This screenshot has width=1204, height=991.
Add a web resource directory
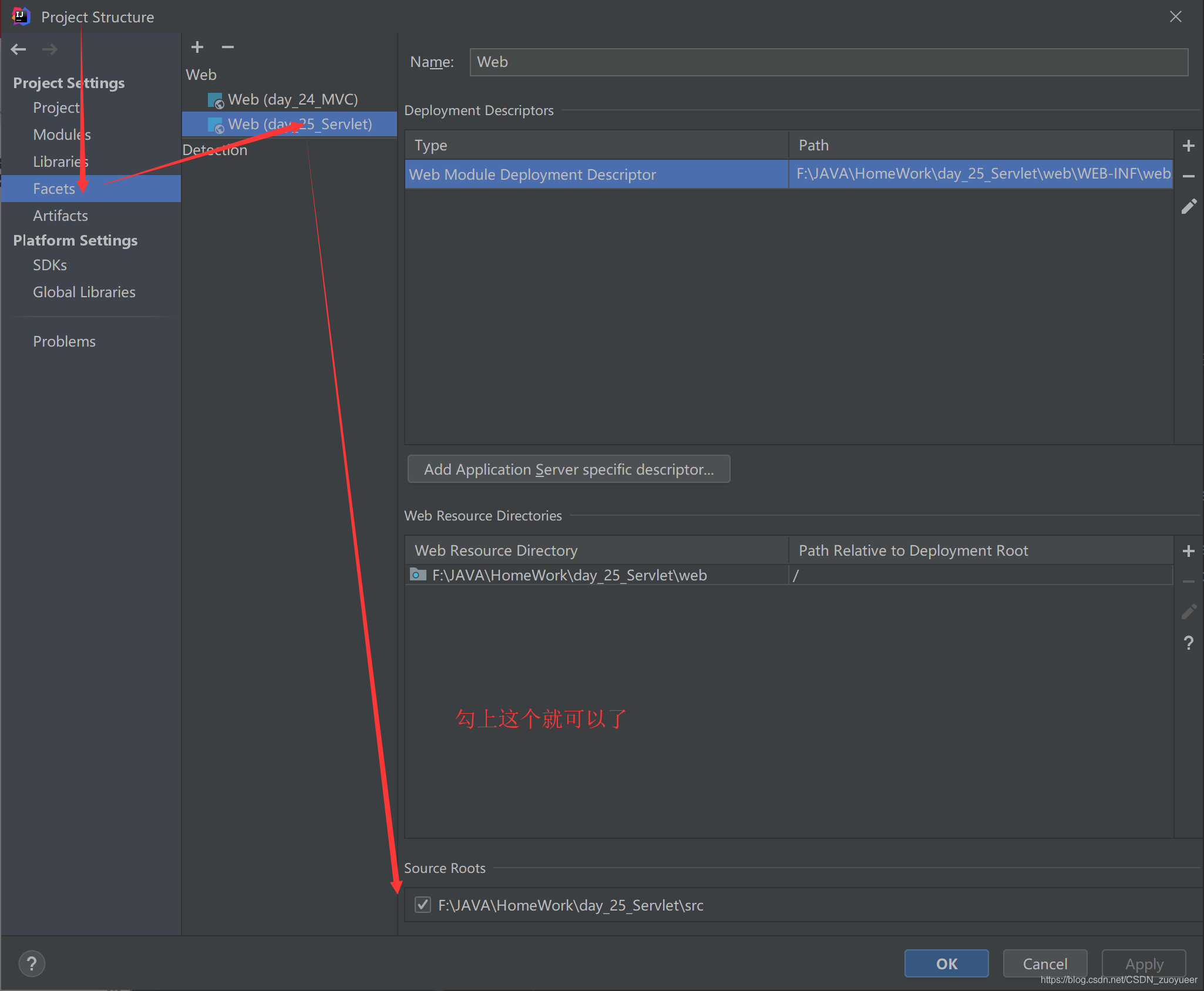[1188, 551]
